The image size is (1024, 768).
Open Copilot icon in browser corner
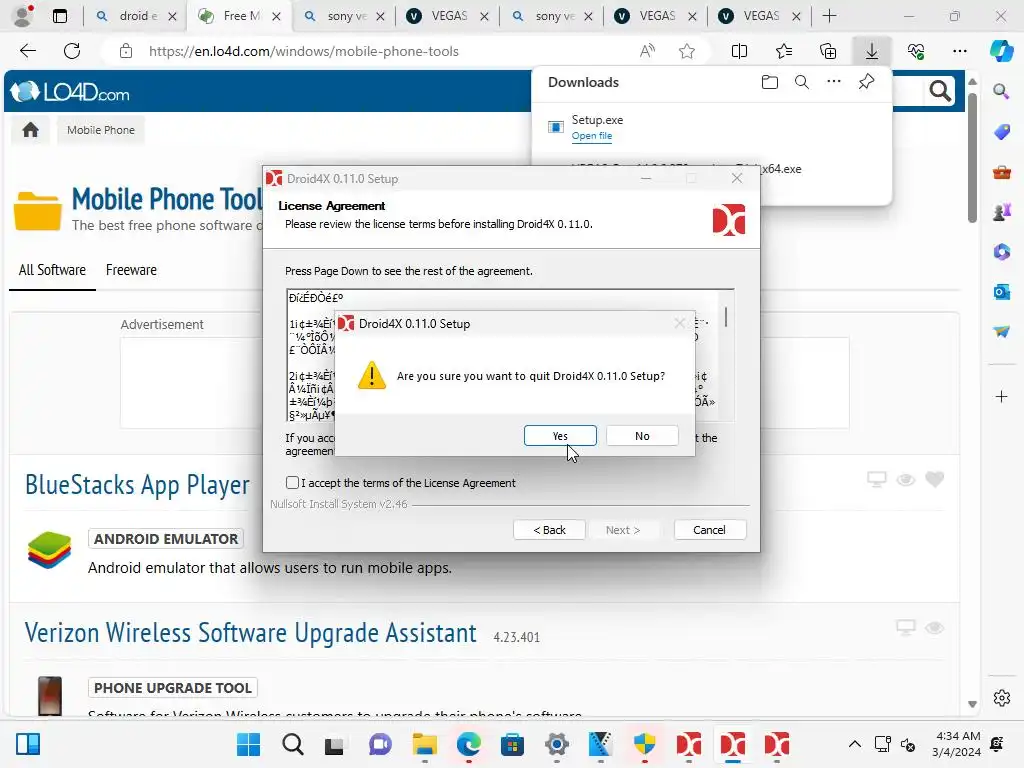1001,51
